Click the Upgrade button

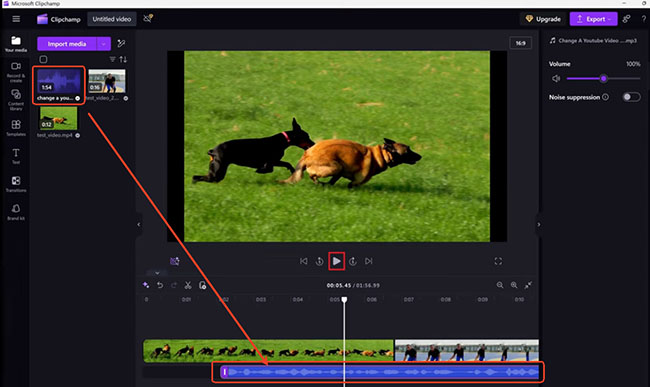click(x=543, y=19)
